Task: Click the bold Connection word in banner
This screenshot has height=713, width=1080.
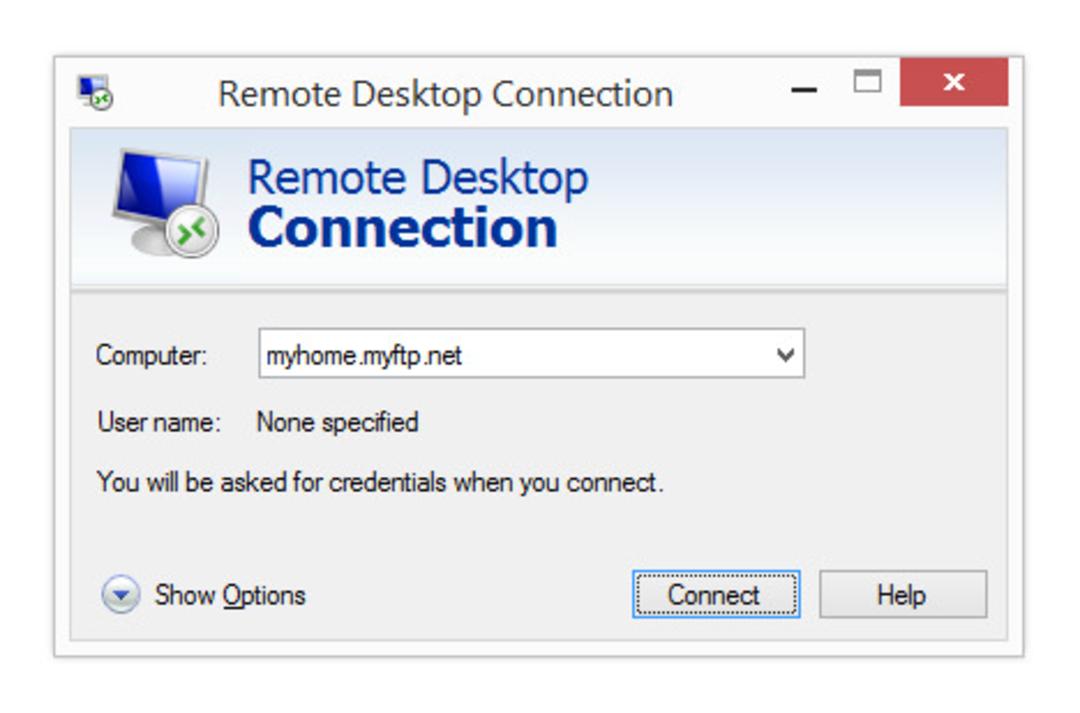Action: 402,227
